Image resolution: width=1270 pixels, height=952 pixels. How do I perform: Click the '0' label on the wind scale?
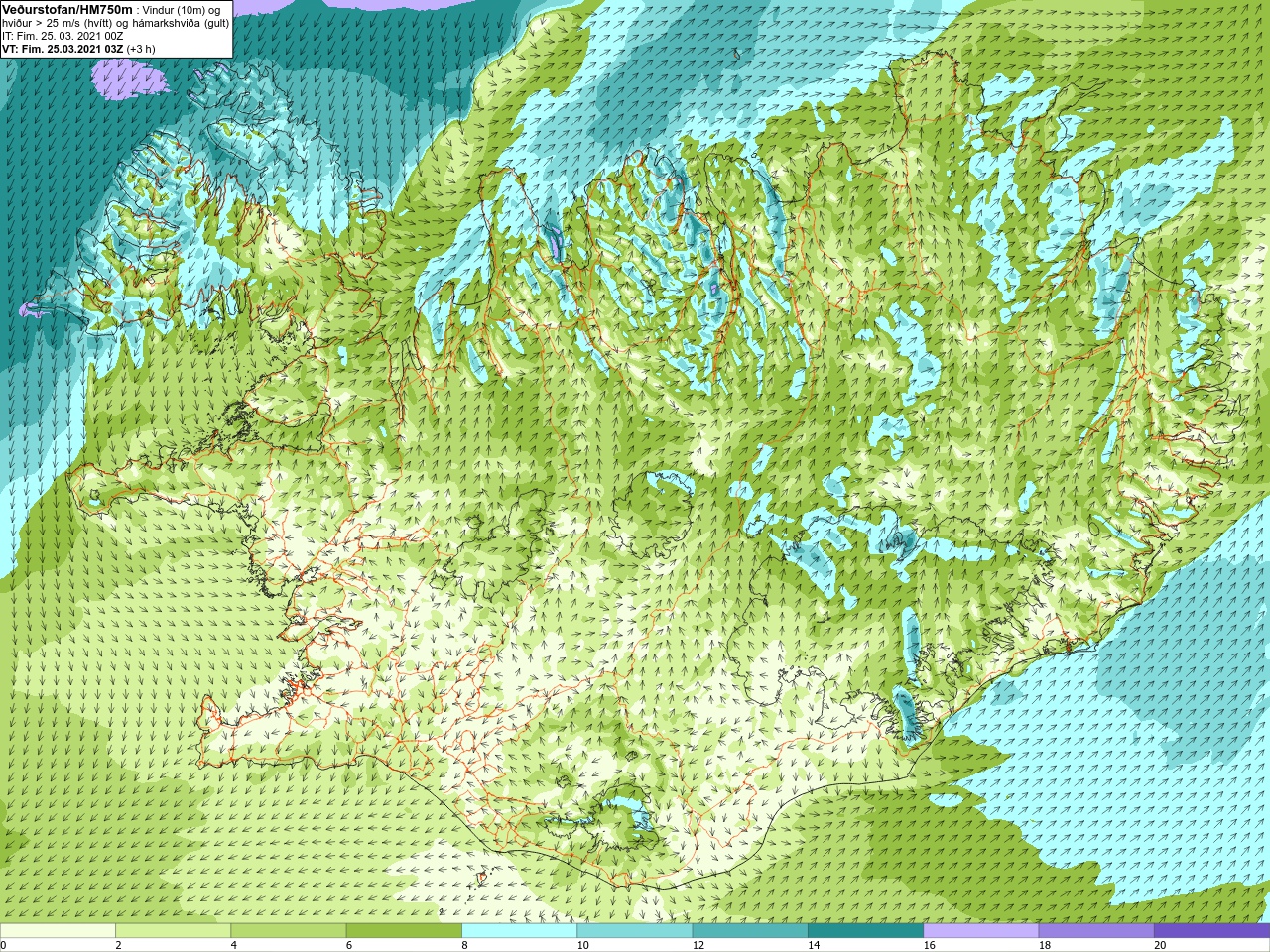[x=4, y=945]
